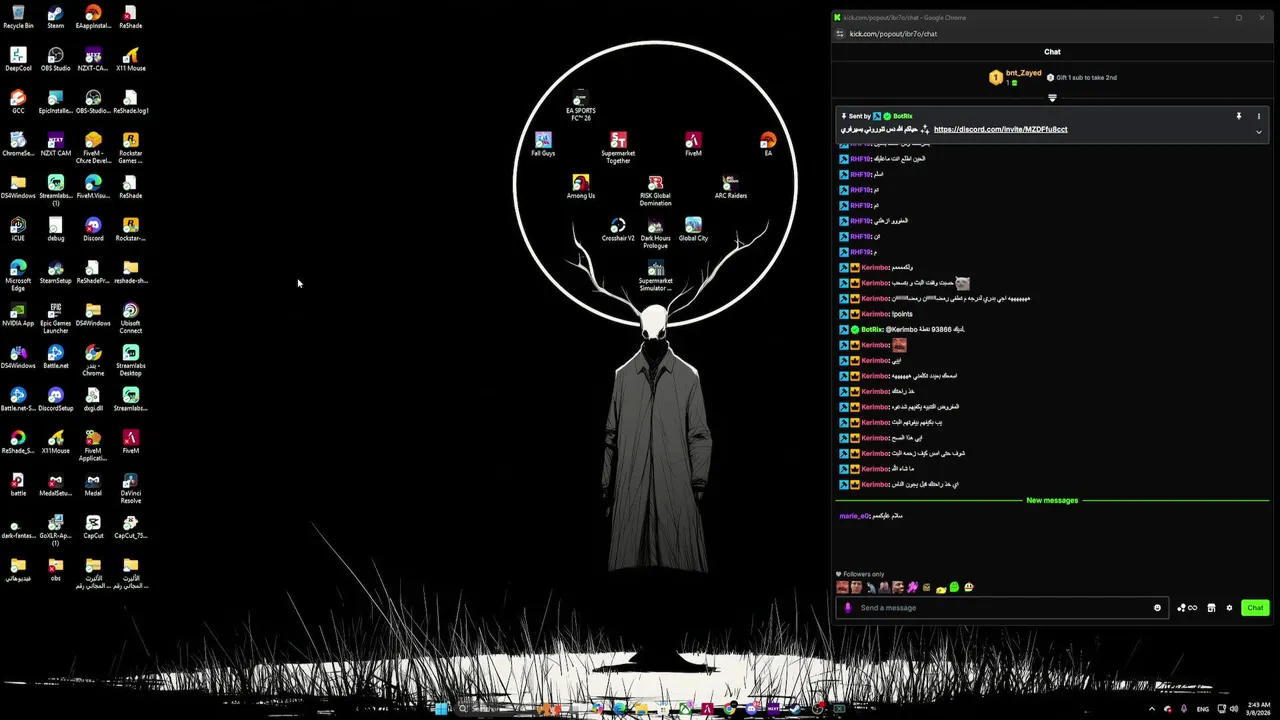Select the green blob emote
This screenshot has height=720, width=1280.
point(954,588)
